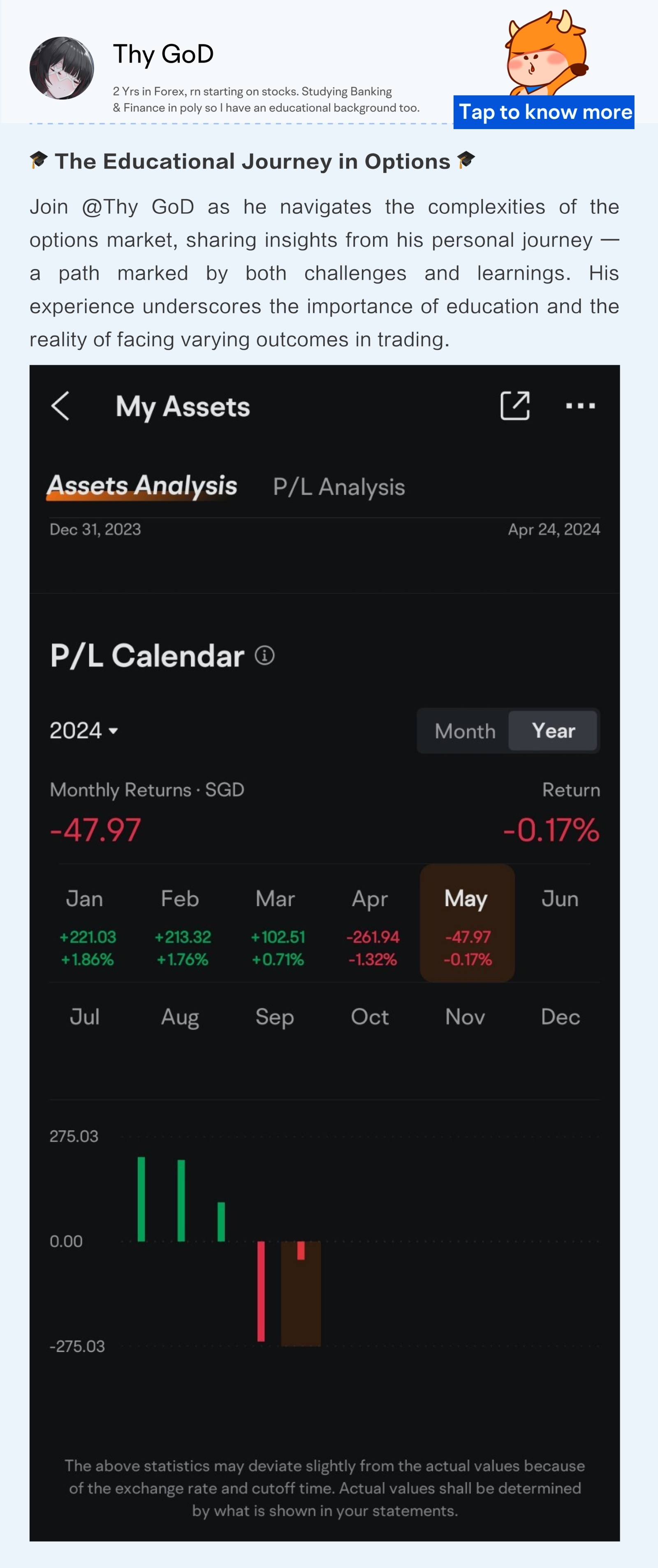Tap the back arrow icon
This screenshot has height=1568, width=658.
pos(60,406)
